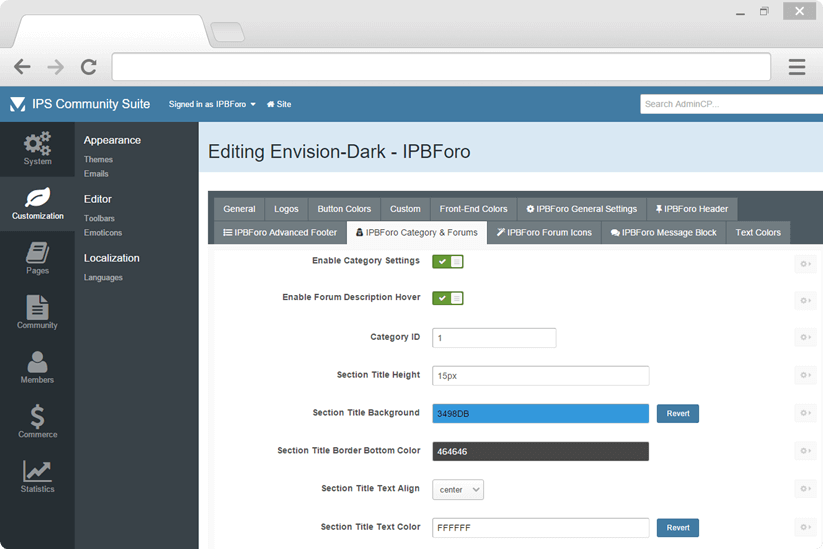This screenshot has width=823, height=549.
Task: Toggle Enable Category Settings switch
Action: point(448,261)
